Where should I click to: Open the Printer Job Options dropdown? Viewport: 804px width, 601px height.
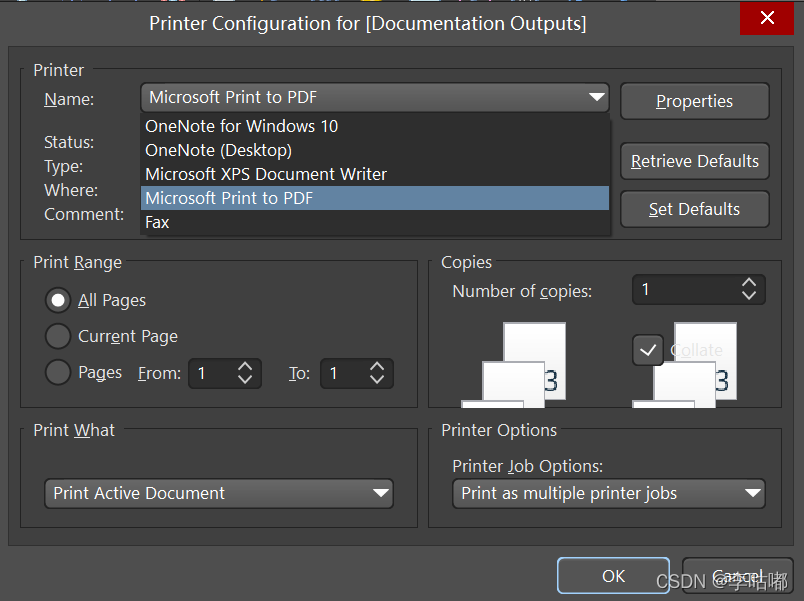click(x=609, y=493)
